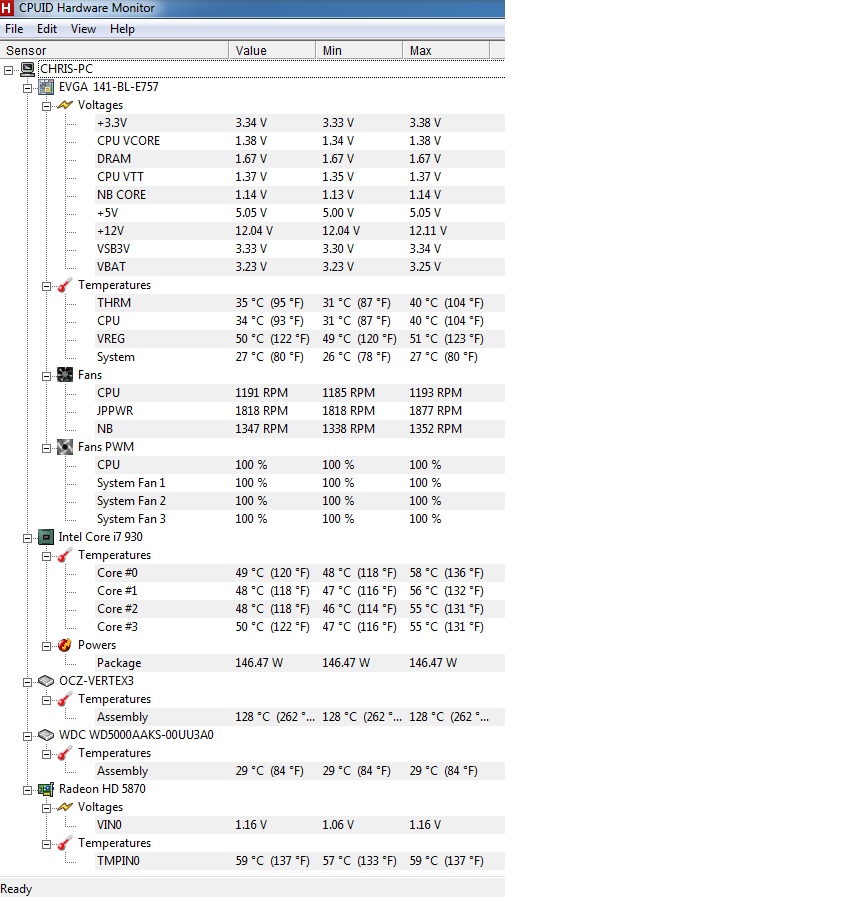Click the NB CORE 1.14 V value
The height and width of the screenshot is (897, 865).
click(251, 195)
